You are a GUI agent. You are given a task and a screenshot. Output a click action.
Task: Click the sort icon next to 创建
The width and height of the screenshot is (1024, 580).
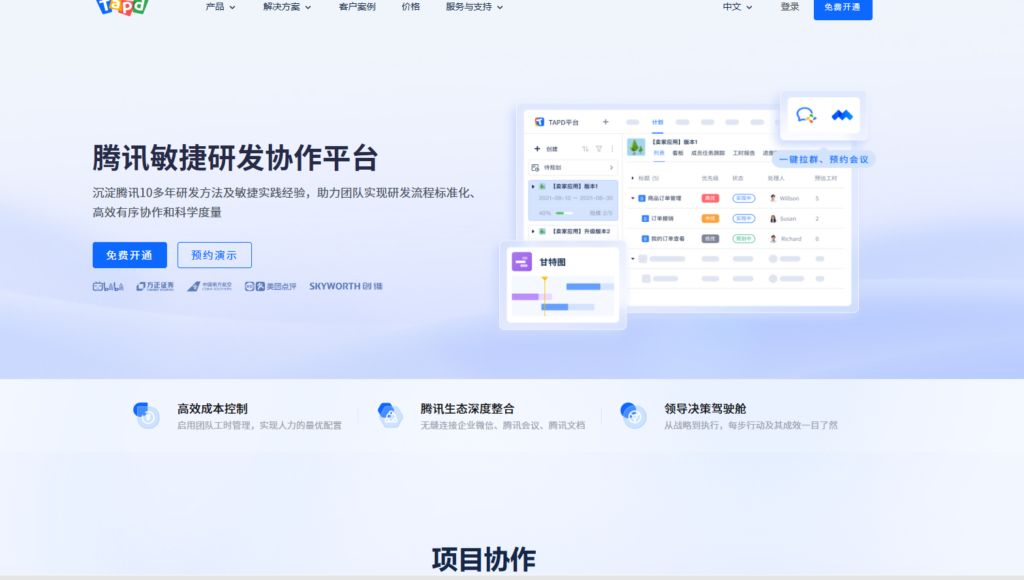585,149
